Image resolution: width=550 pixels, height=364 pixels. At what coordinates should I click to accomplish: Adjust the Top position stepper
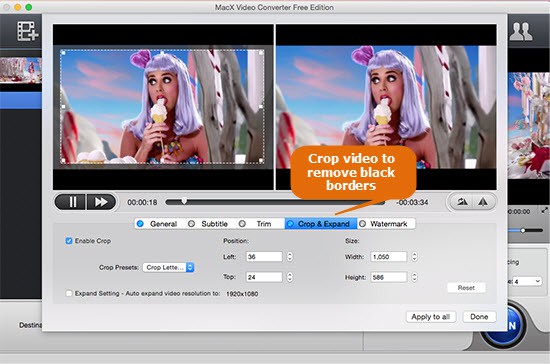(x=290, y=277)
